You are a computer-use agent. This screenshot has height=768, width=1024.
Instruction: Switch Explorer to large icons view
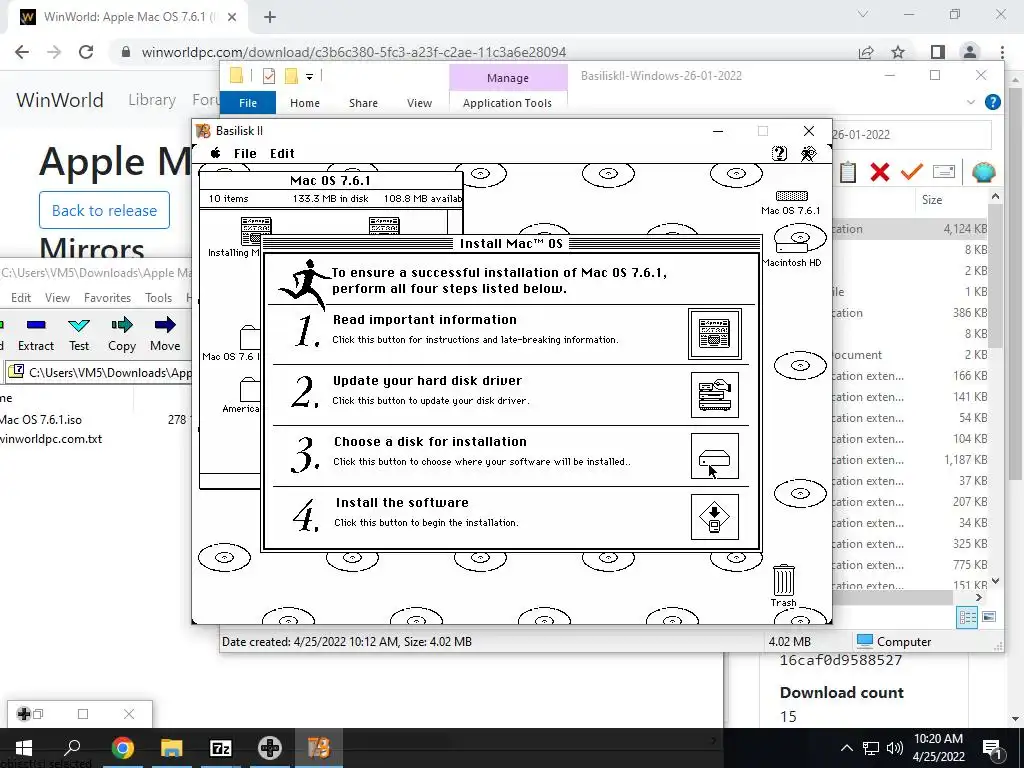(x=989, y=617)
